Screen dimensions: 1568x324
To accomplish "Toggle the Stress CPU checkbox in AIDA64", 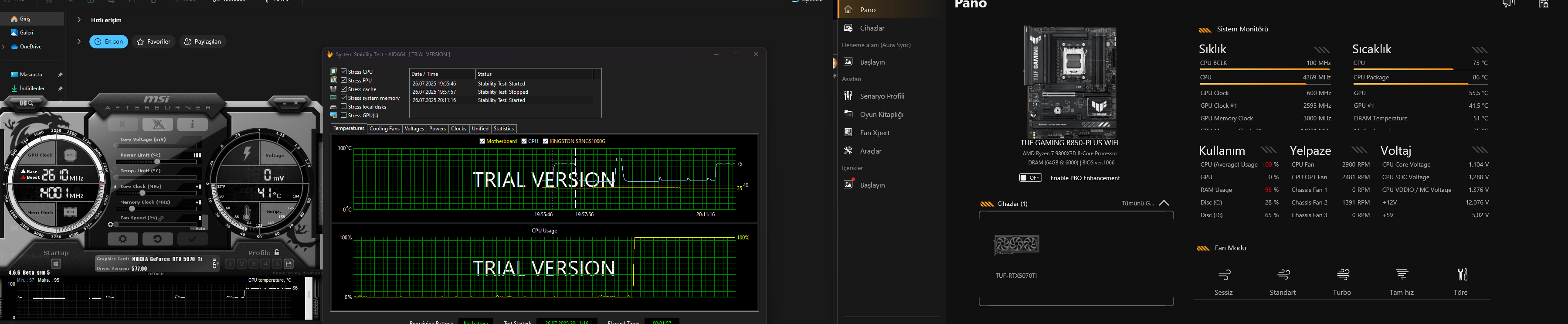I will tap(344, 72).
